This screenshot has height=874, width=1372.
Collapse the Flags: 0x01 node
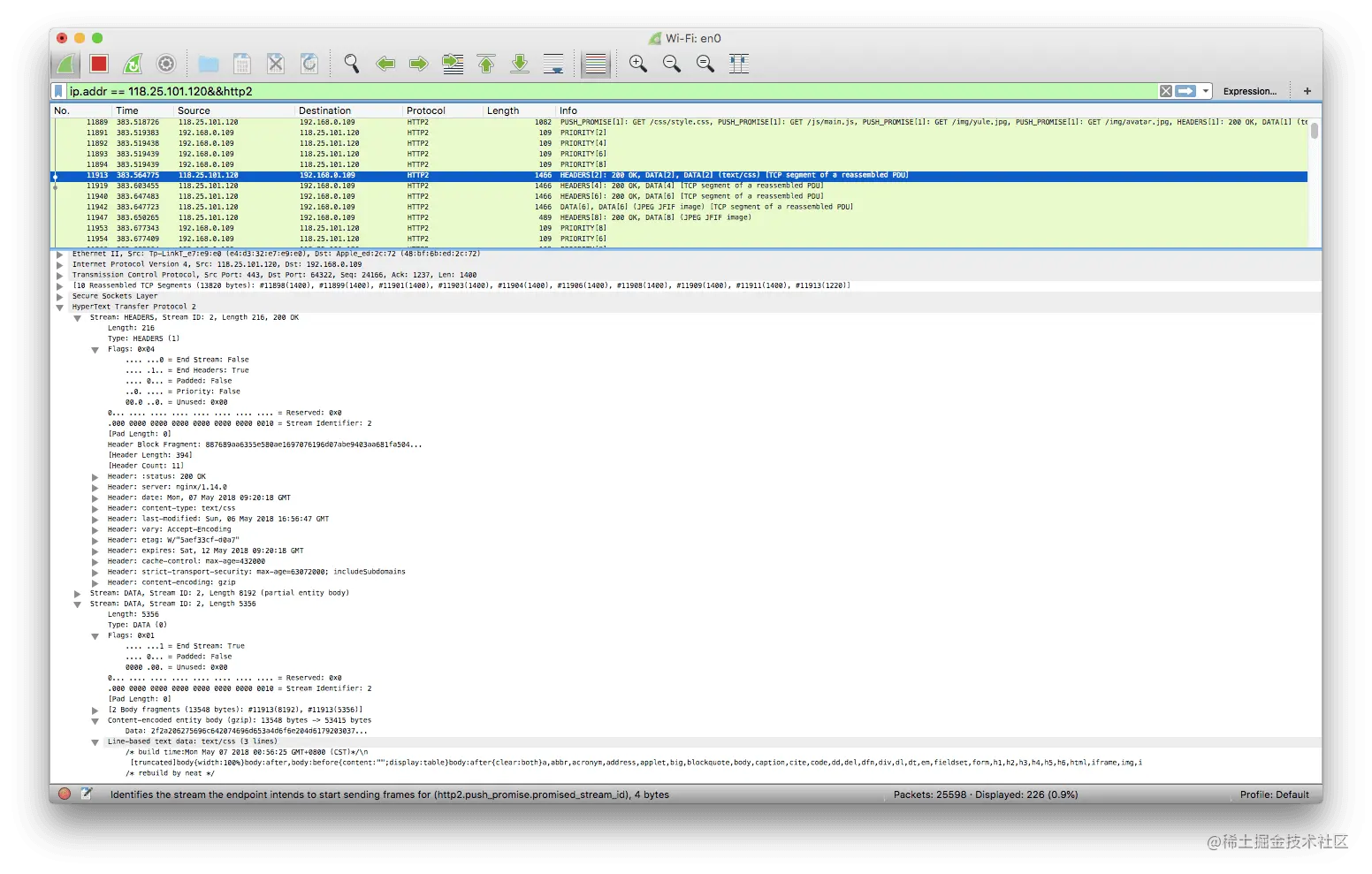tap(95, 636)
